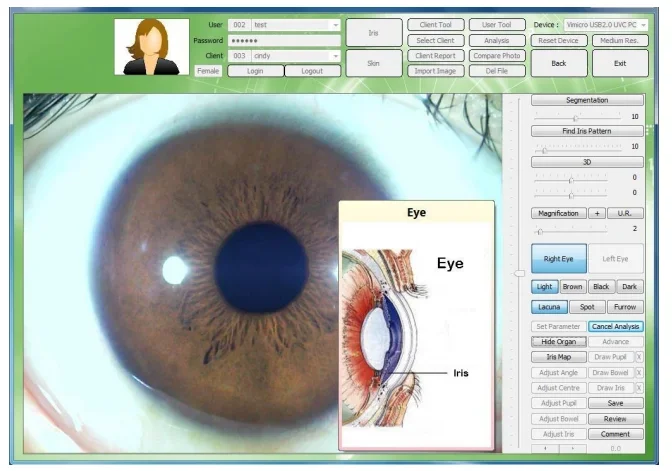Click the Eye anatomy diagram popup
The height and width of the screenshot is (471, 672).
[x=417, y=326]
